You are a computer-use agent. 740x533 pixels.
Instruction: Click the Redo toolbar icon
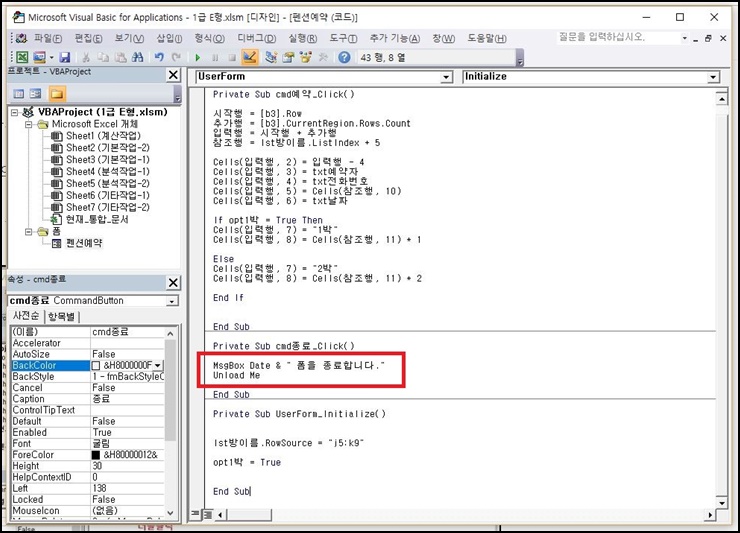176,57
